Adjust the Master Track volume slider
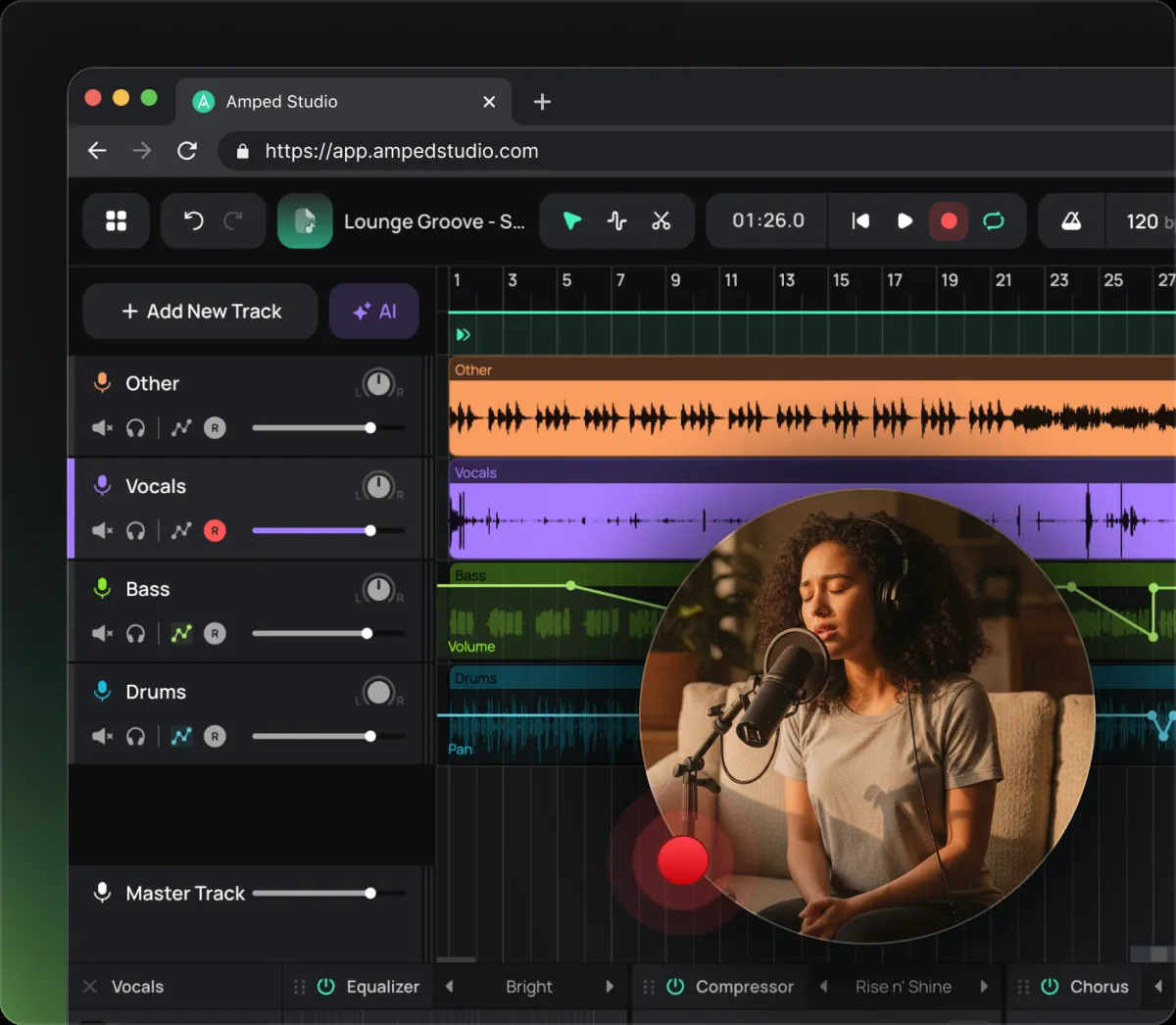The height and width of the screenshot is (1025, 1176). [328, 894]
